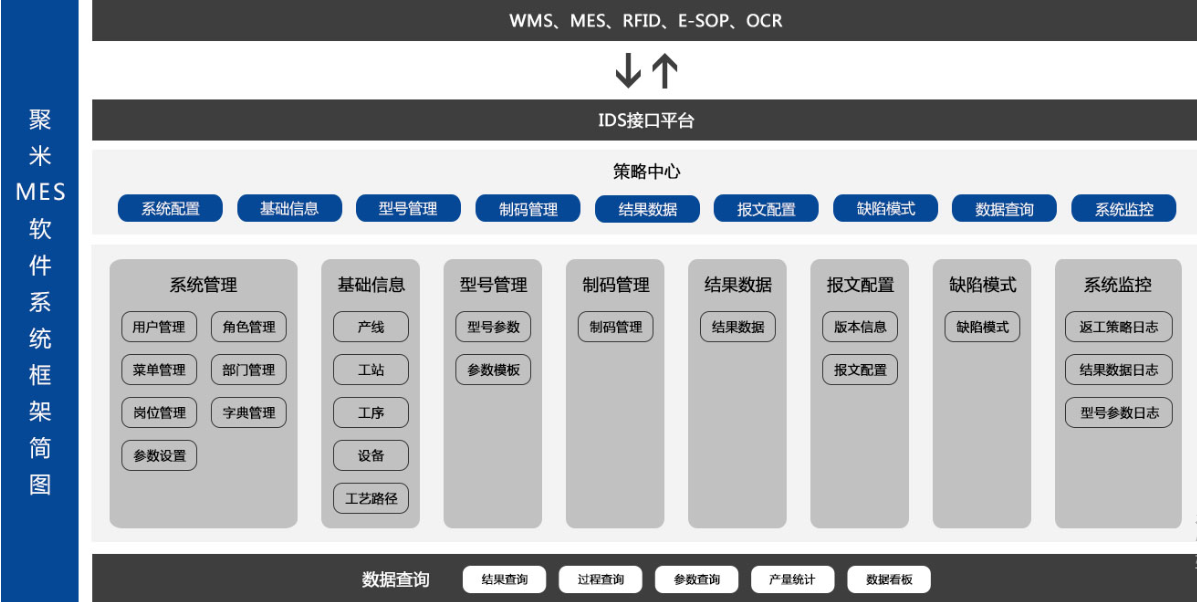Click 数据看板 in the bottom bar
Viewport: 1197px width, 602px height.
889,580
